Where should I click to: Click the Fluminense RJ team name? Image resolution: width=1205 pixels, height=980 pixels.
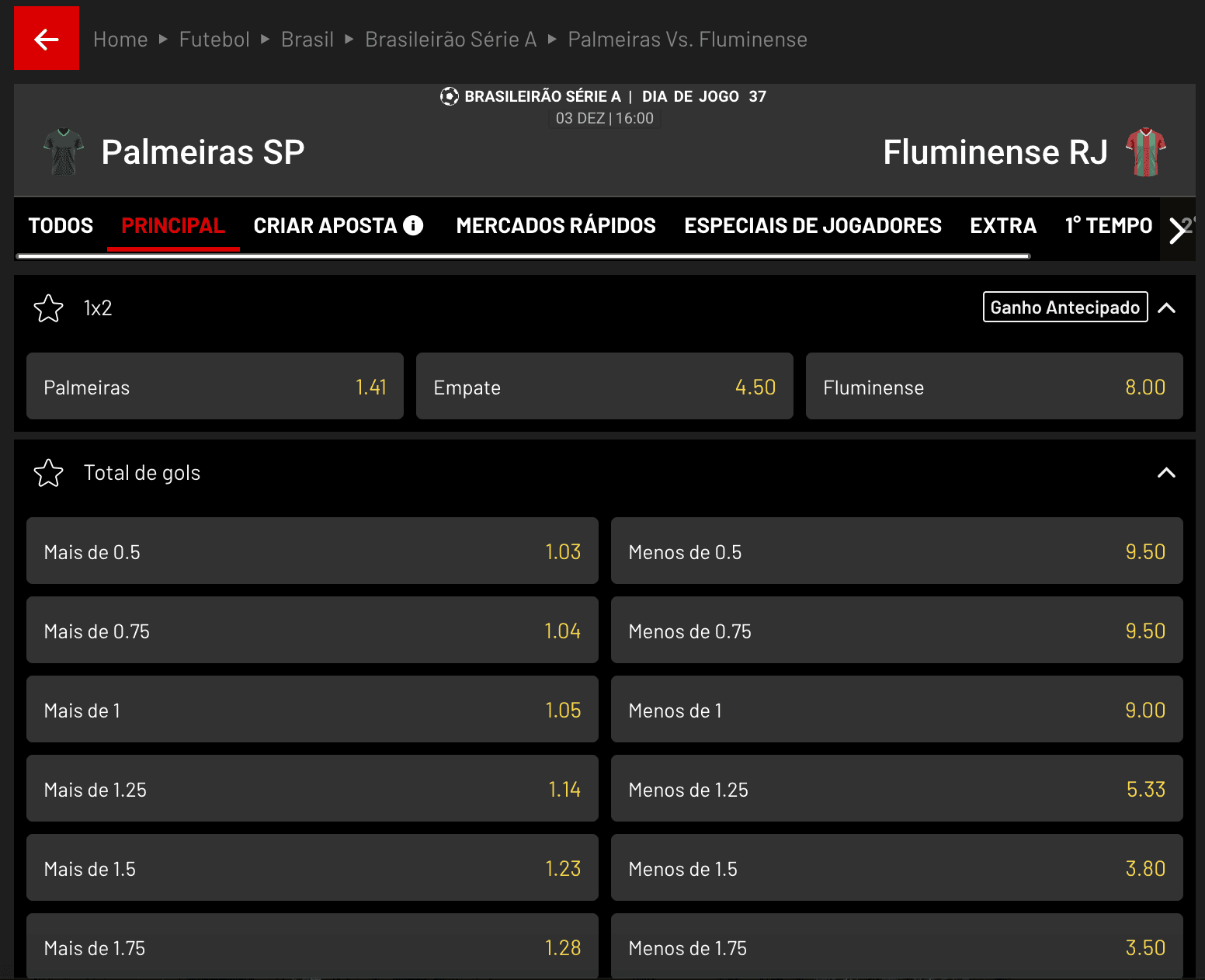[995, 152]
